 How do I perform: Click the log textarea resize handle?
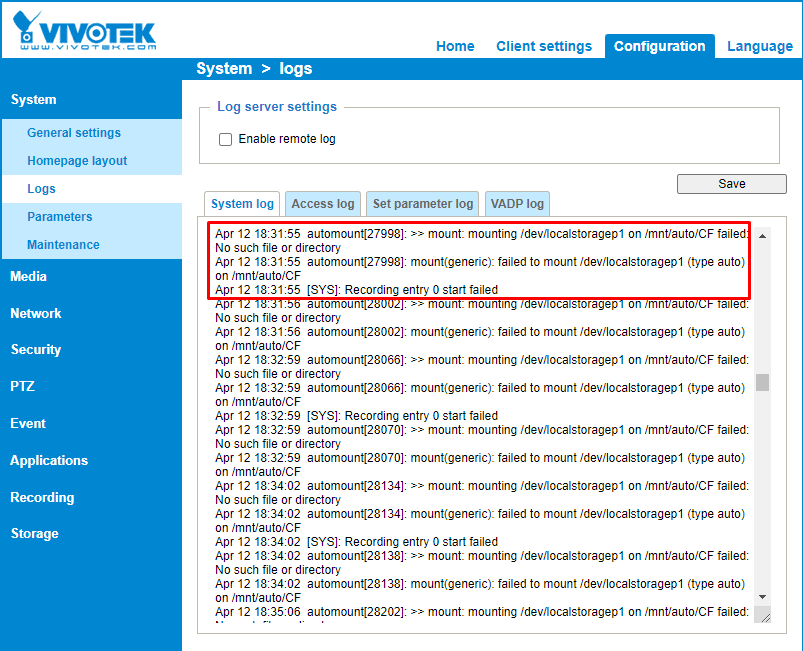click(x=764, y=616)
